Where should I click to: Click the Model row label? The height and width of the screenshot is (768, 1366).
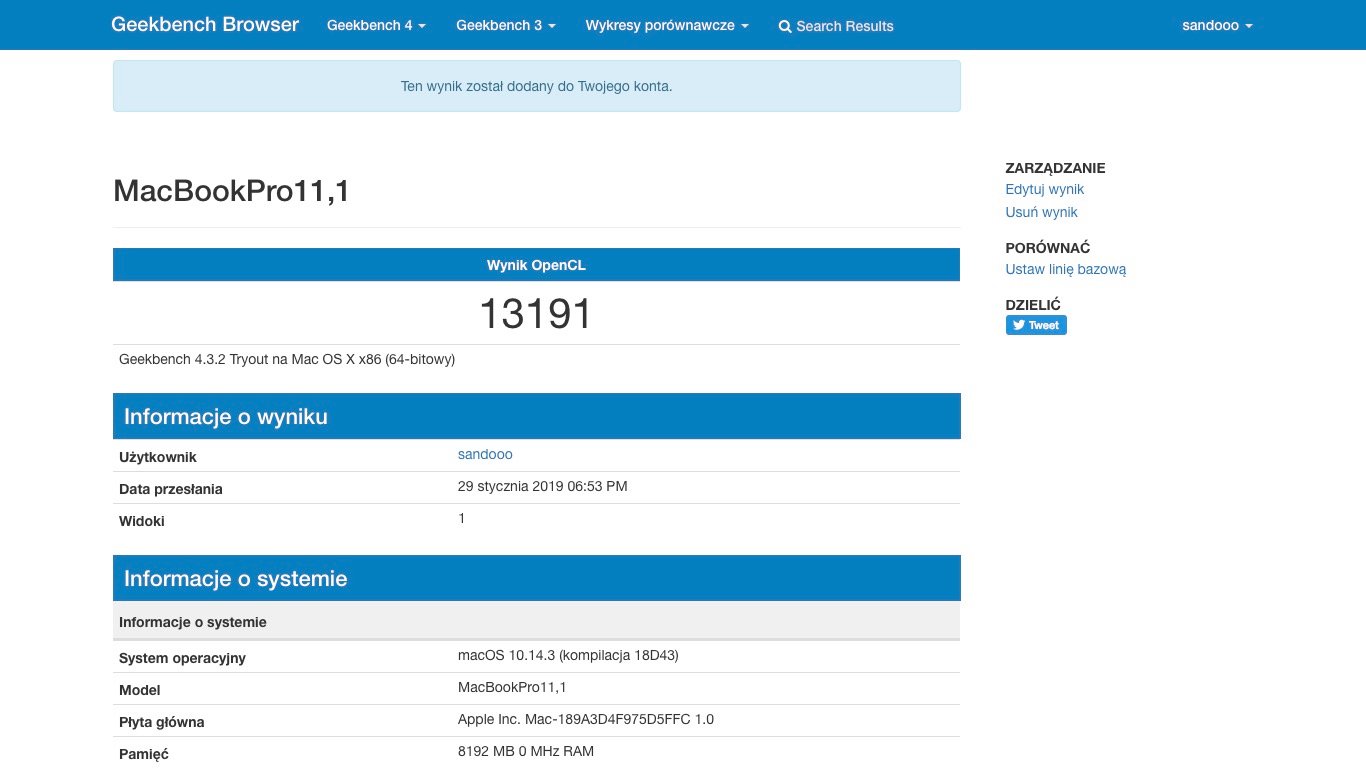140,690
